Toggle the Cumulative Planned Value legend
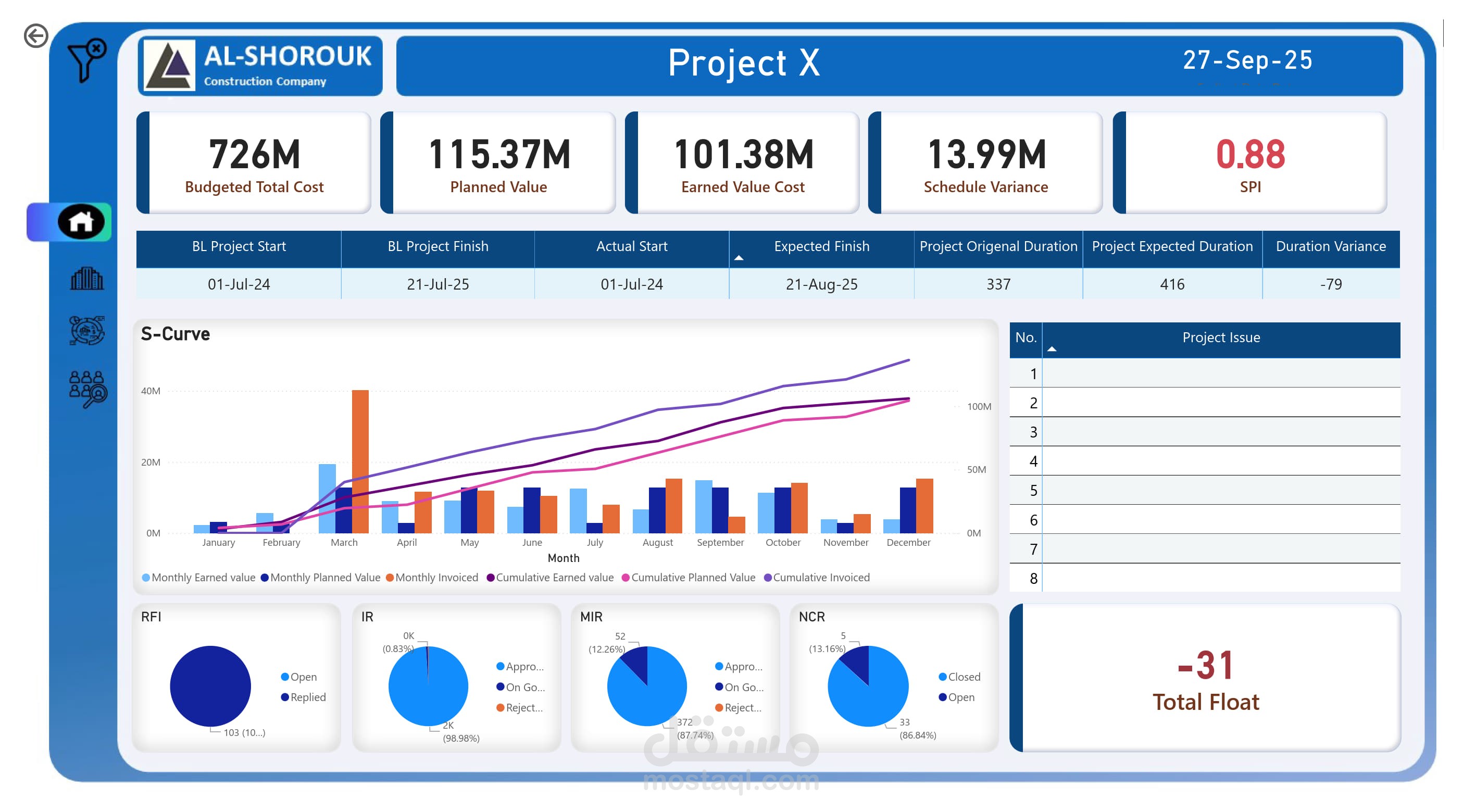The height and width of the screenshot is (812, 1463). point(692,578)
